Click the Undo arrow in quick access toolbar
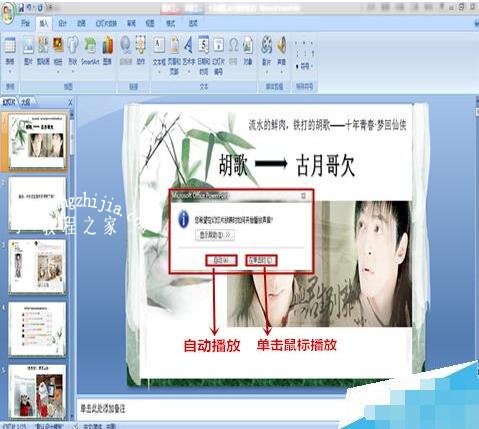The image size is (479, 429). [30, 7]
